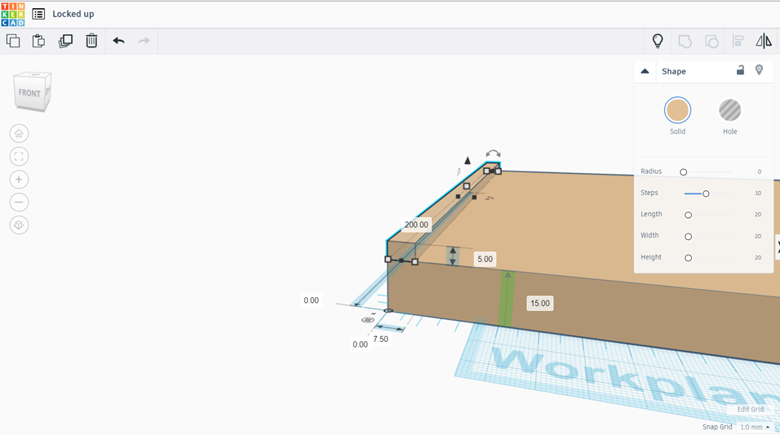Copy selected shape with Copy icon
The image size is (780, 435).
[x=13, y=41]
